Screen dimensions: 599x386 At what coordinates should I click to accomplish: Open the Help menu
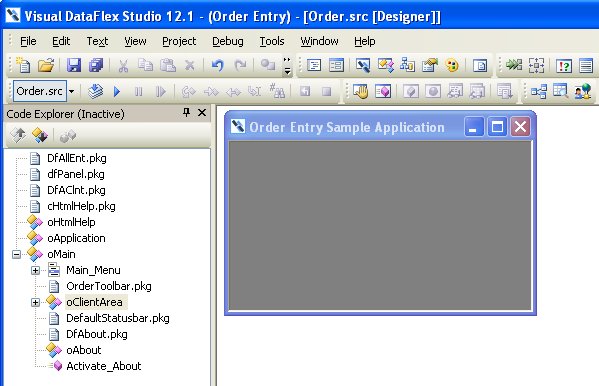tap(364, 41)
